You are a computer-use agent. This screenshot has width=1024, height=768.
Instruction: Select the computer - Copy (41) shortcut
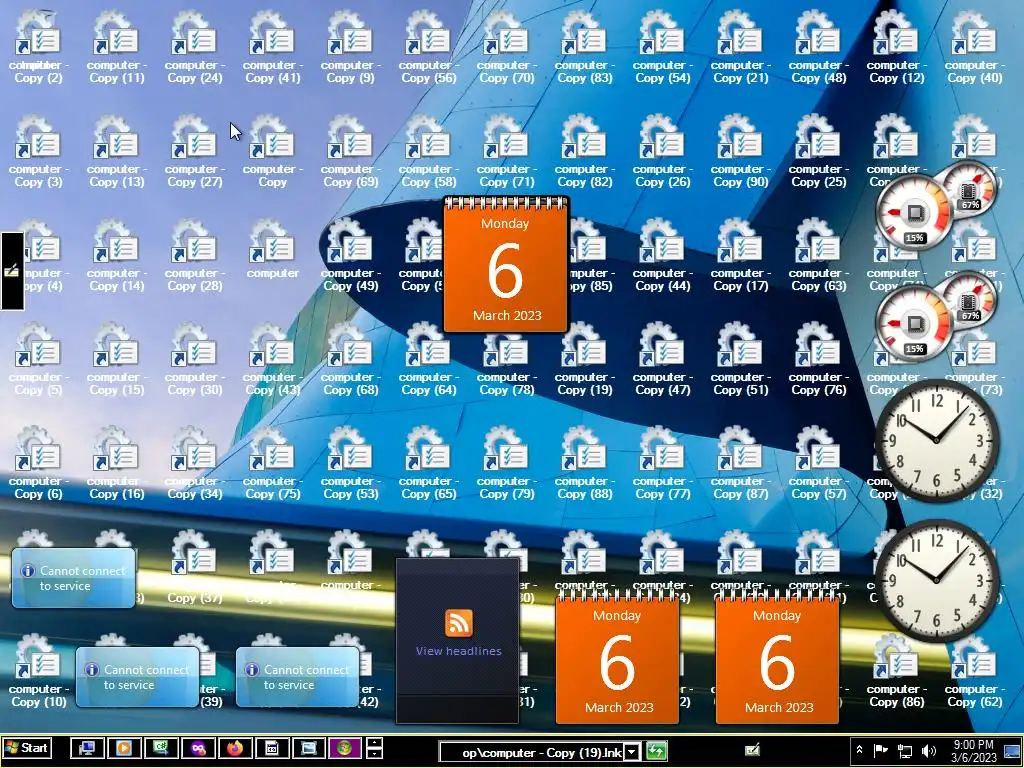[272, 47]
